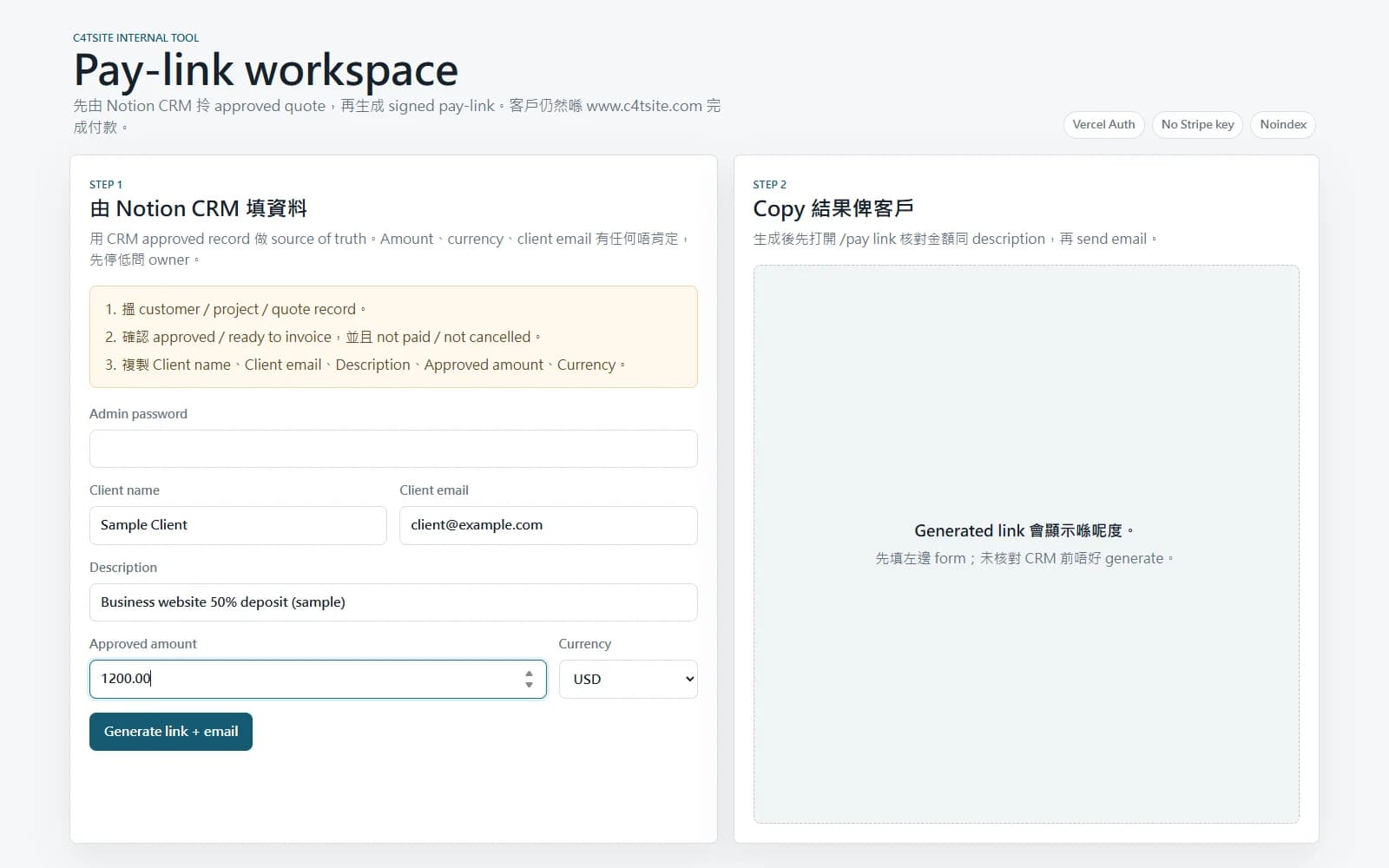This screenshot has height=868, width=1389.
Task: Click the No Stripe key badge
Action: (1197, 124)
